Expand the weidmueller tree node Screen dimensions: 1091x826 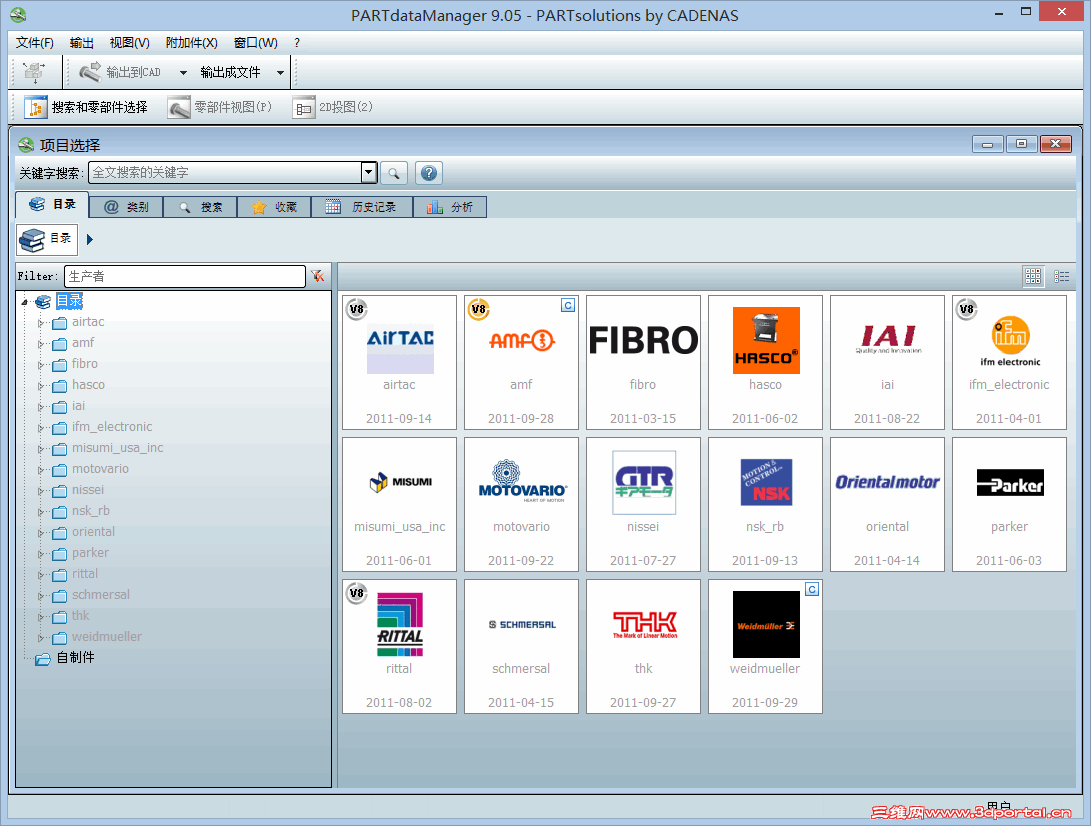click(41, 637)
